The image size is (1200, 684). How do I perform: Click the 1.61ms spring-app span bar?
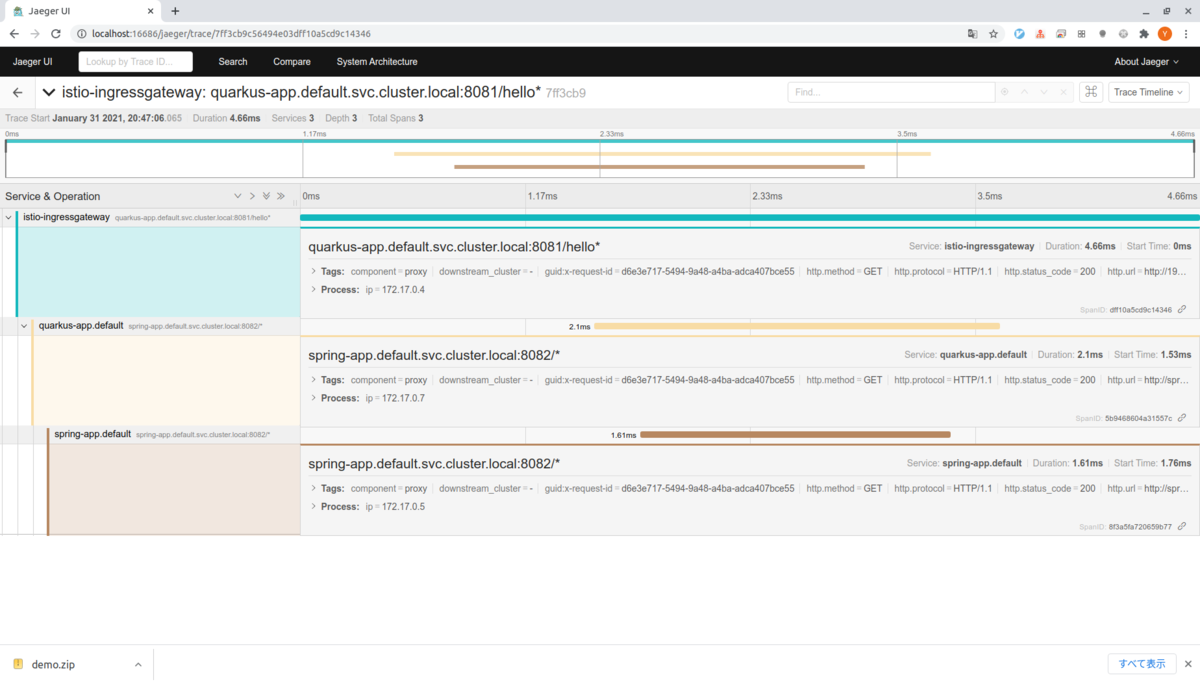795,434
